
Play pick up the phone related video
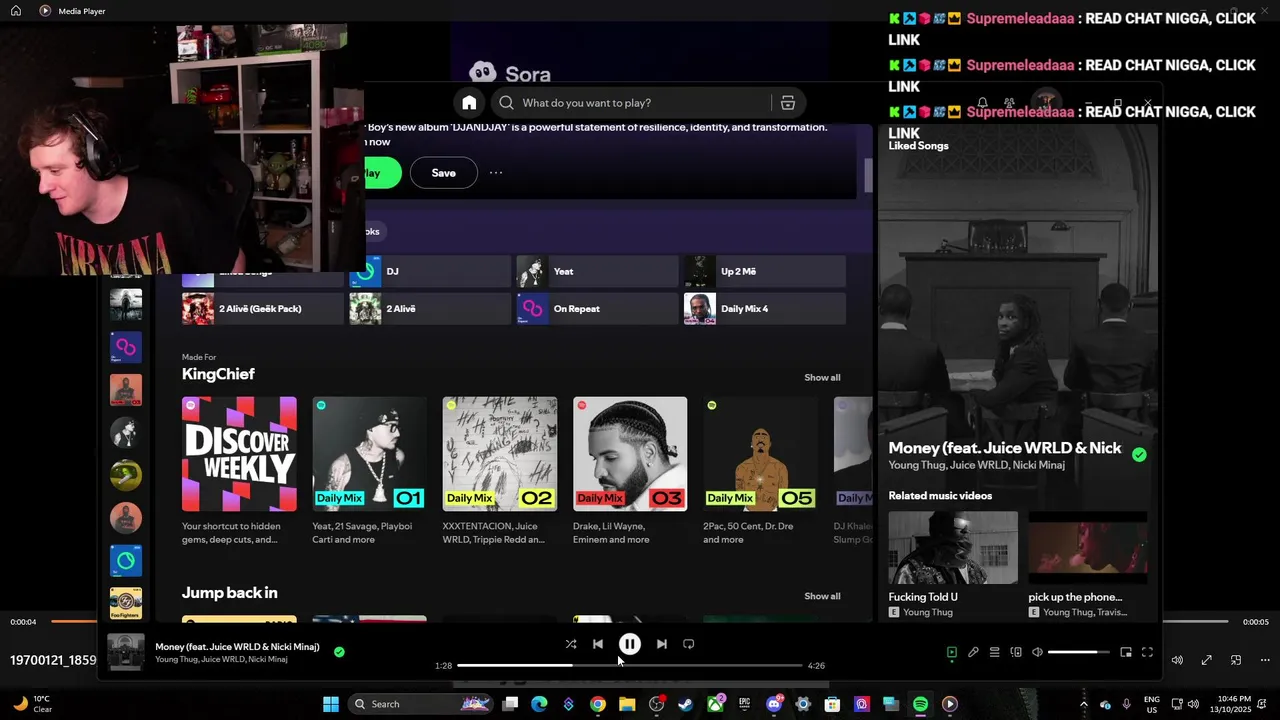[x=1088, y=563]
